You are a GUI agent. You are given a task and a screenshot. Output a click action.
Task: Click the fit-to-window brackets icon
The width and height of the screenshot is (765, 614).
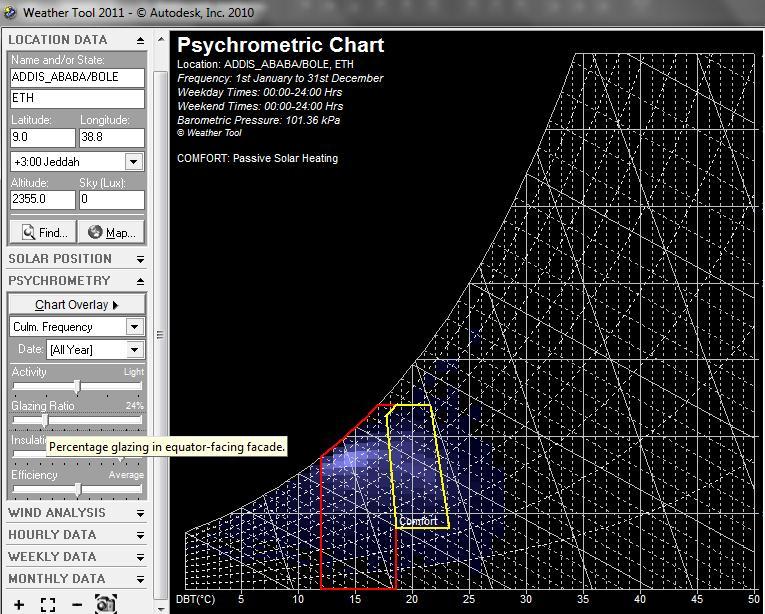tap(48, 604)
